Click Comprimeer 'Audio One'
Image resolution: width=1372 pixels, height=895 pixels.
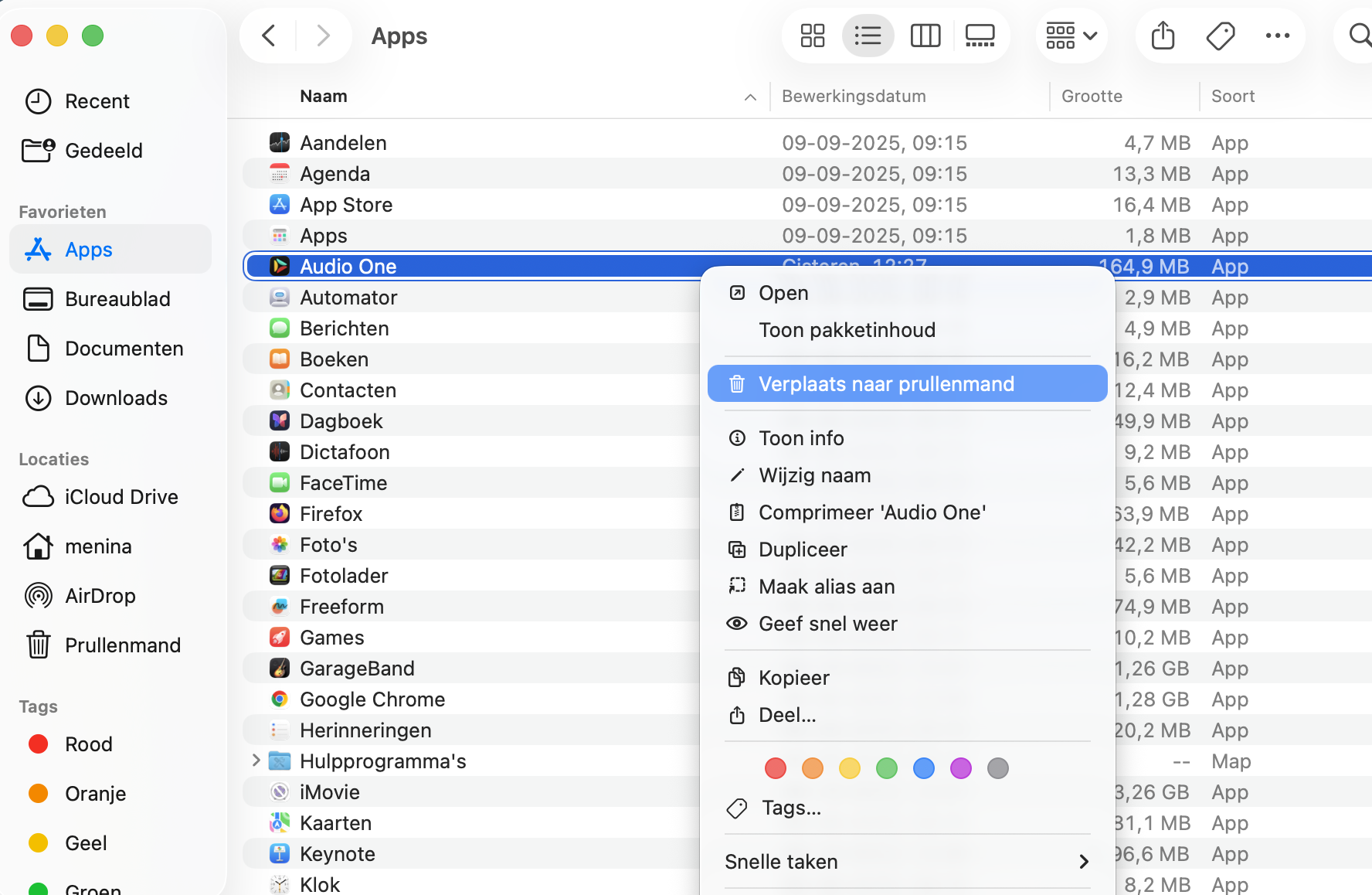click(873, 512)
